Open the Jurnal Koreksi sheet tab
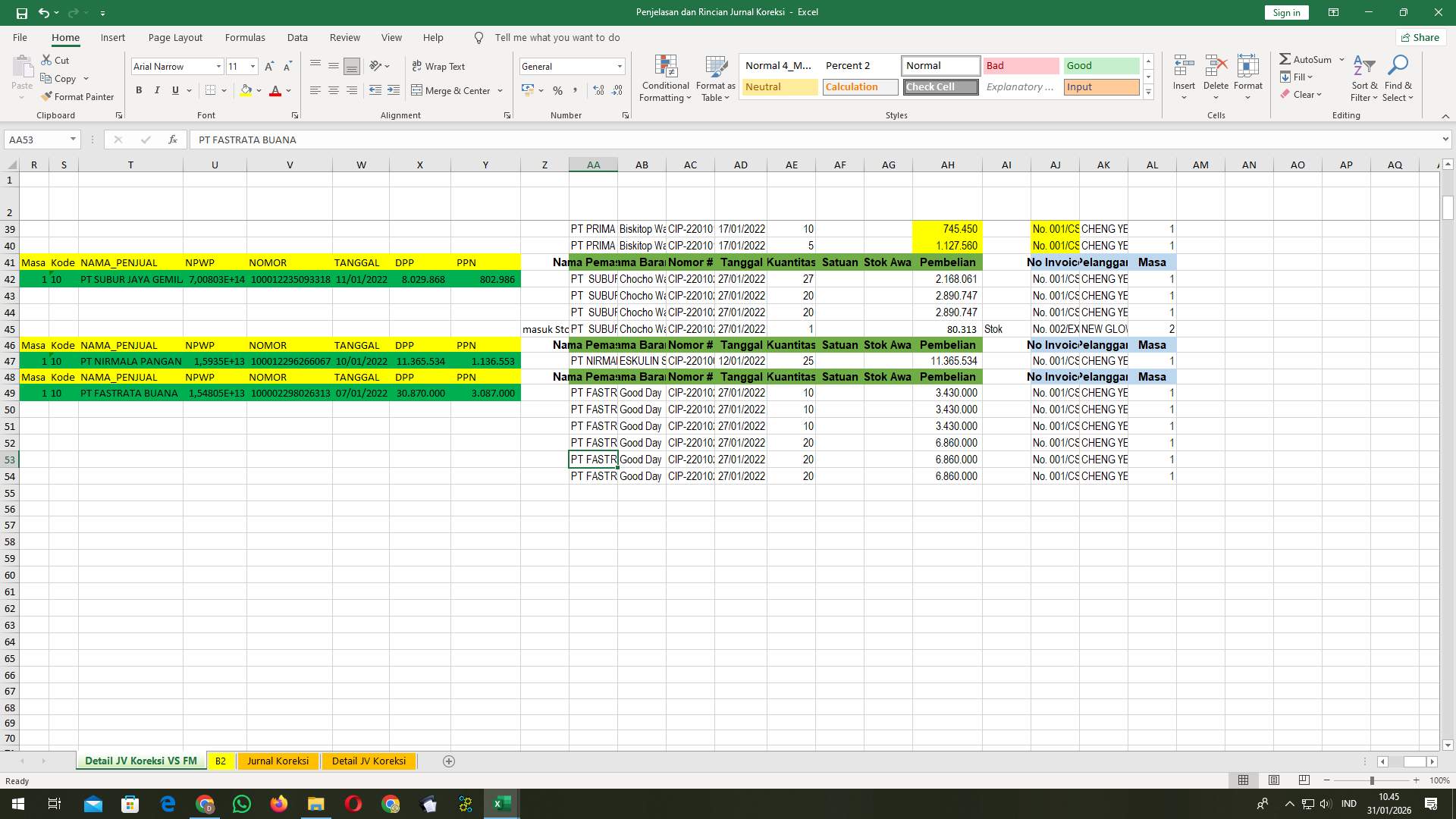The image size is (1456, 819). [278, 761]
